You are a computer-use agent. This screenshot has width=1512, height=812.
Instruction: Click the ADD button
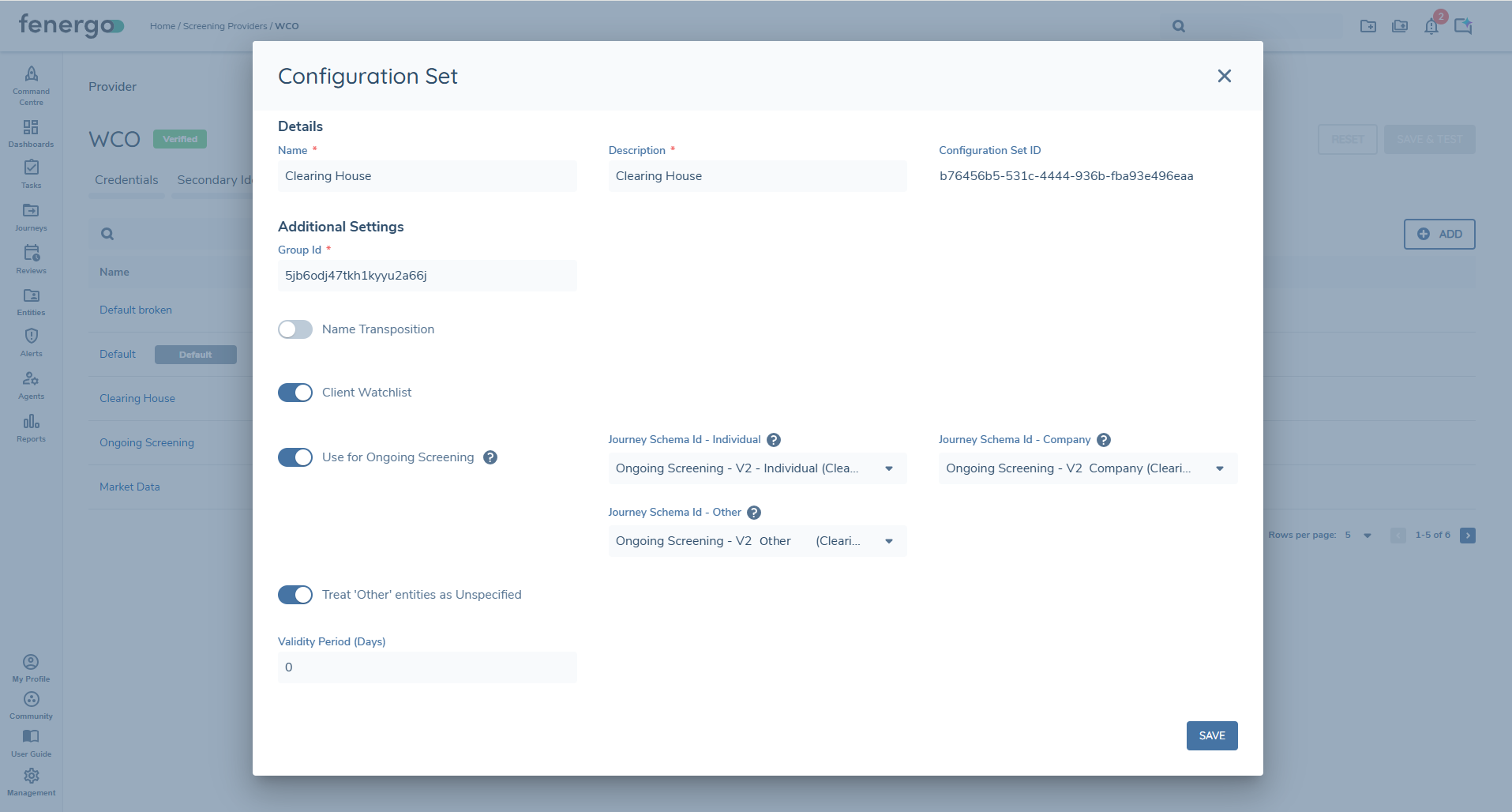click(1439, 234)
